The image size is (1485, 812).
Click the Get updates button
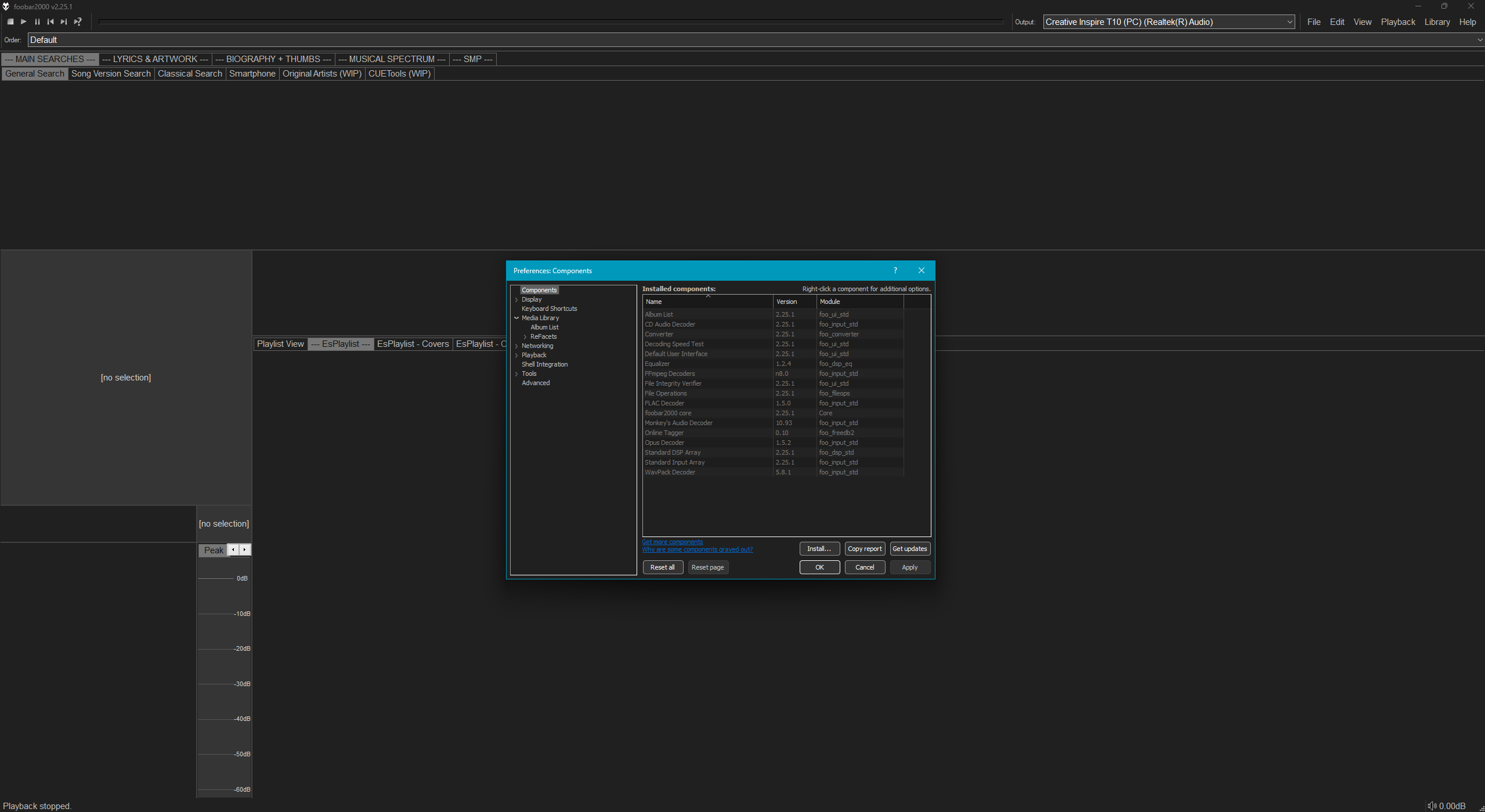tap(909, 549)
